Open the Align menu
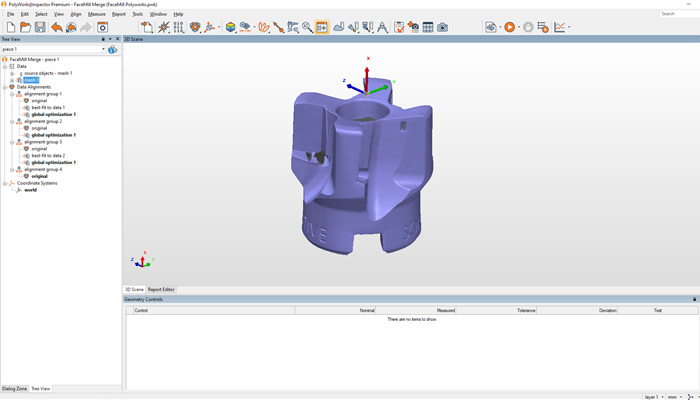The height and width of the screenshot is (400, 700). 76,14
